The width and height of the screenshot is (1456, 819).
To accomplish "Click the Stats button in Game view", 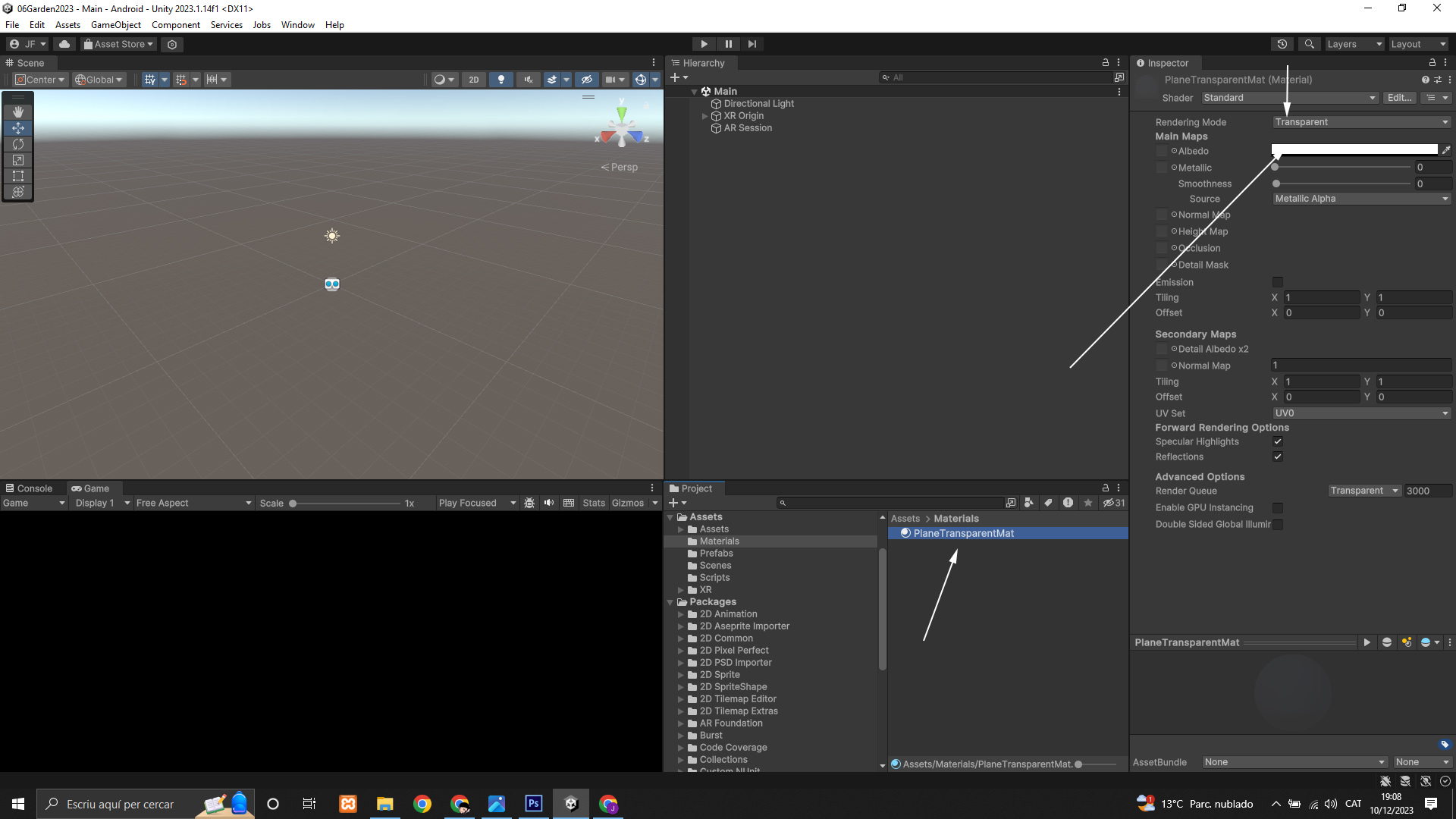I will [x=594, y=503].
